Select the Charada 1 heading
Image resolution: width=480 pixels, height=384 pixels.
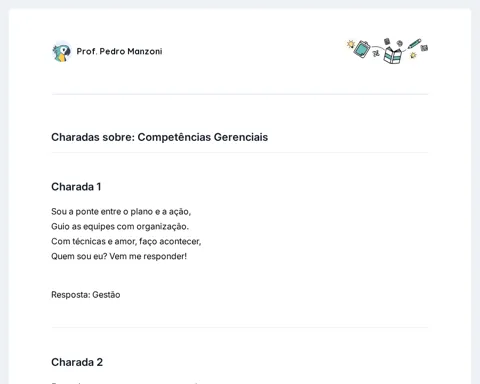point(76,187)
